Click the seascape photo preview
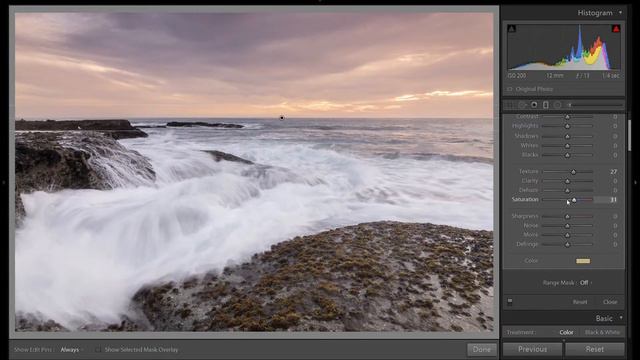640x360 pixels. point(254,171)
